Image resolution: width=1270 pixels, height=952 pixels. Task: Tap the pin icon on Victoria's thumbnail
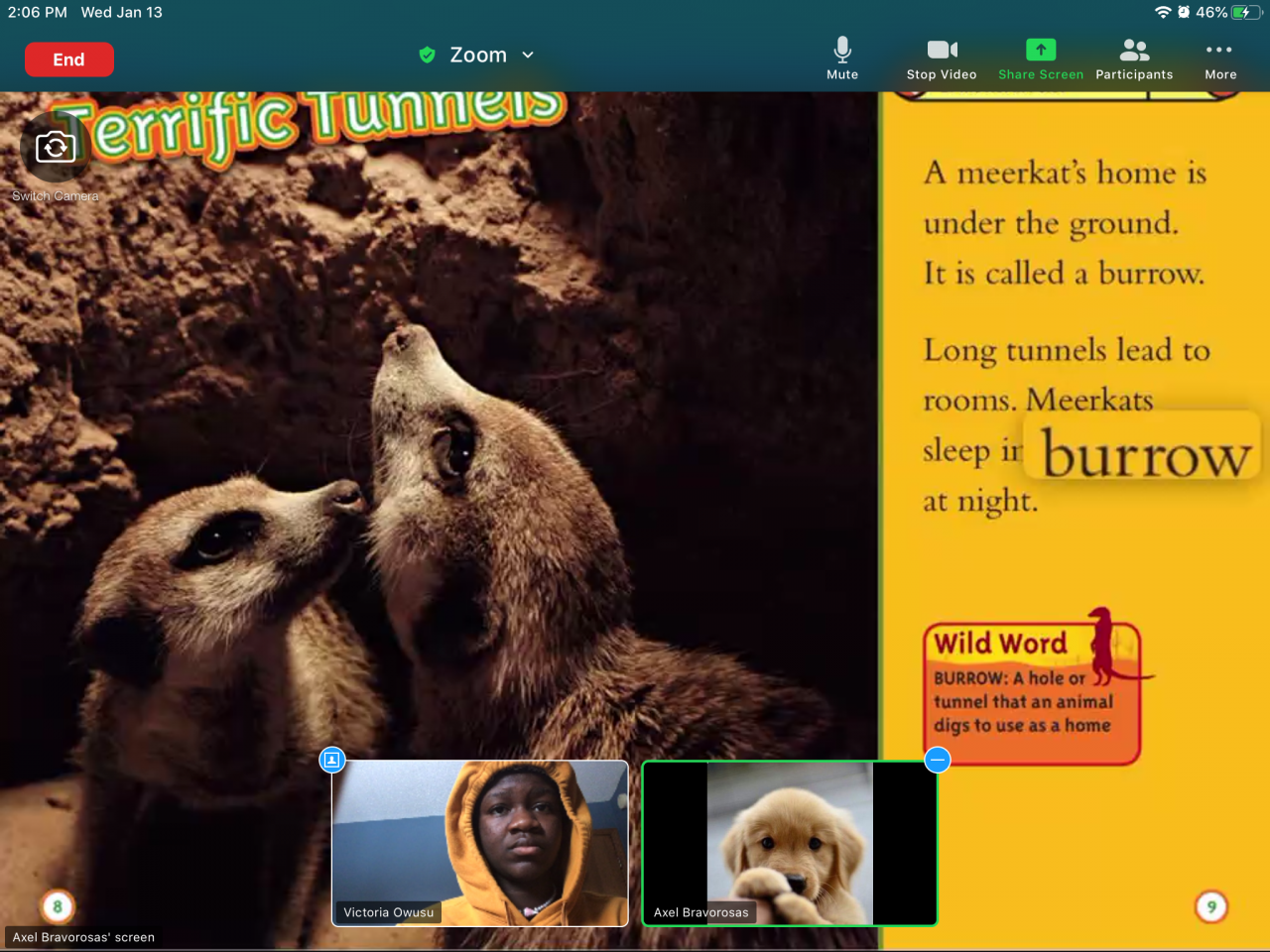332,761
